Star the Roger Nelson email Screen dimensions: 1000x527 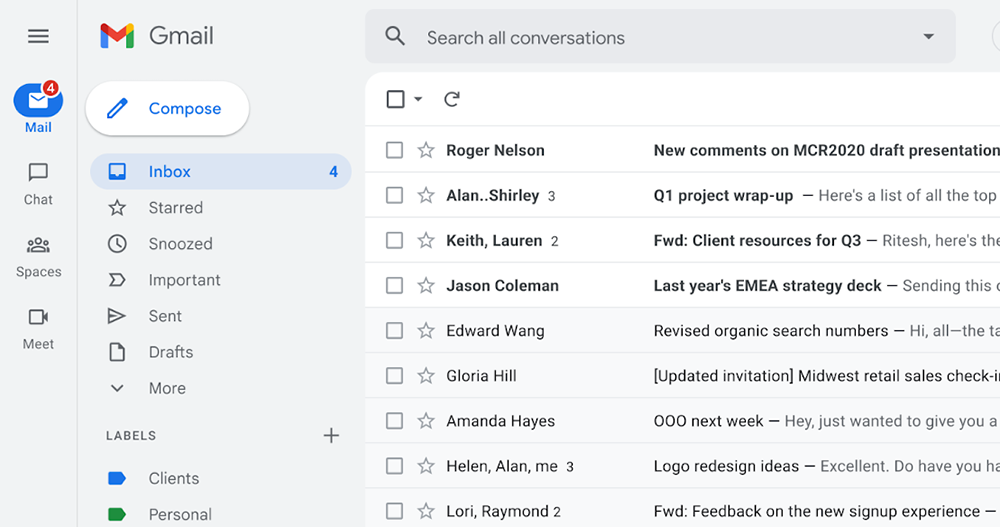426,150
